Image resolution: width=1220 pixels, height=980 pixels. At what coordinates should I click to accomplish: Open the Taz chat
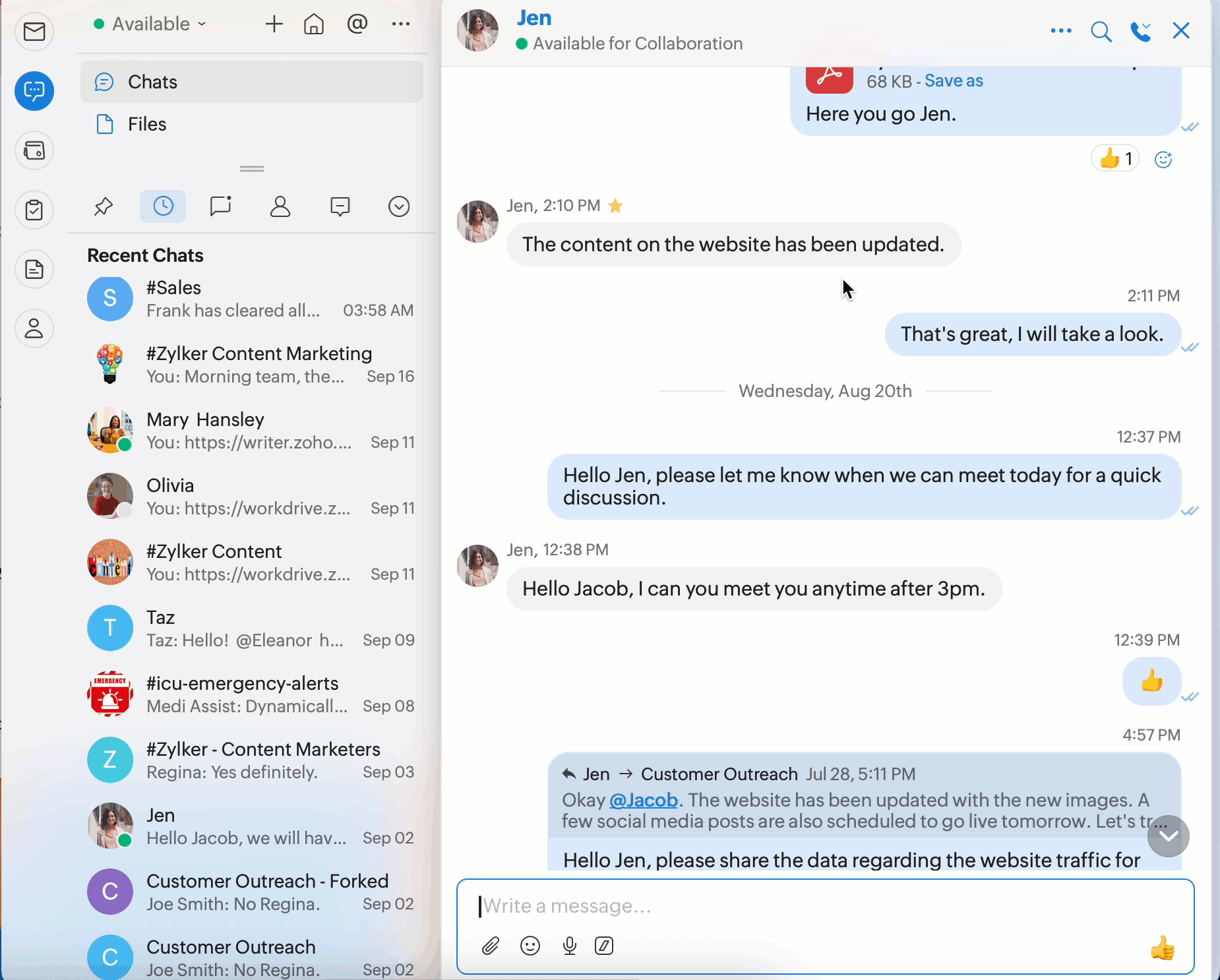click(252, 628)
